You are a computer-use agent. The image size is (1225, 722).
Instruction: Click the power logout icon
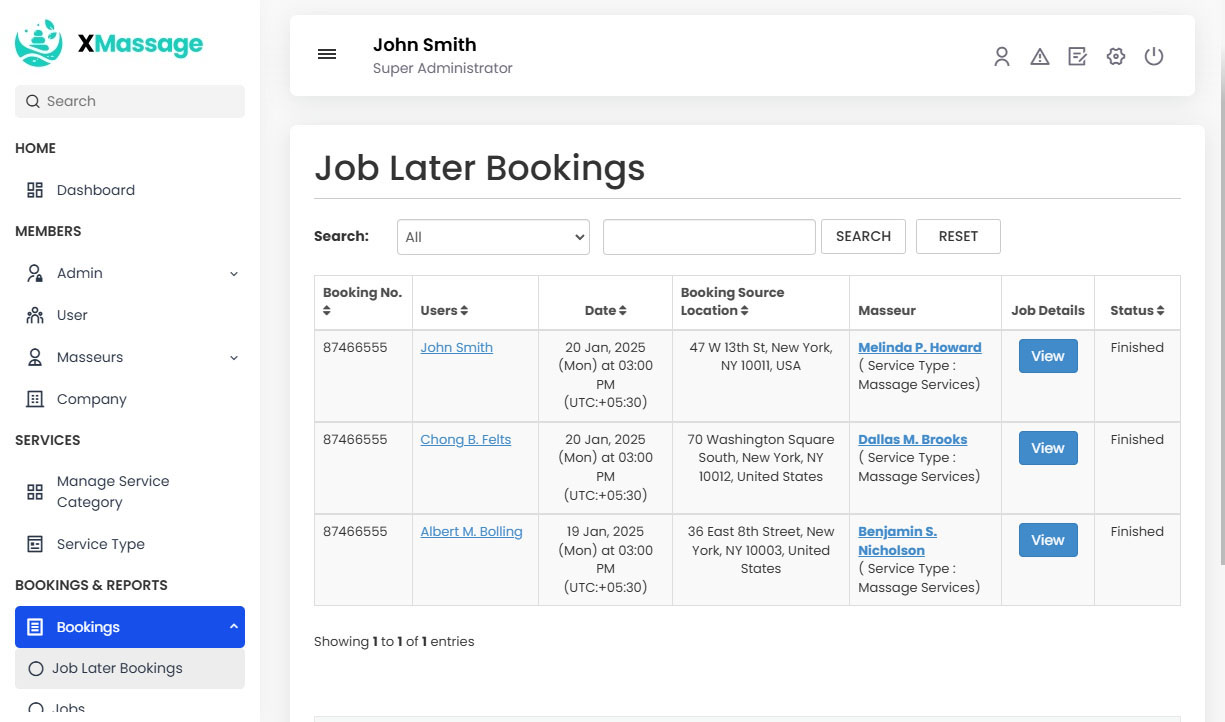coord(1154,57)
